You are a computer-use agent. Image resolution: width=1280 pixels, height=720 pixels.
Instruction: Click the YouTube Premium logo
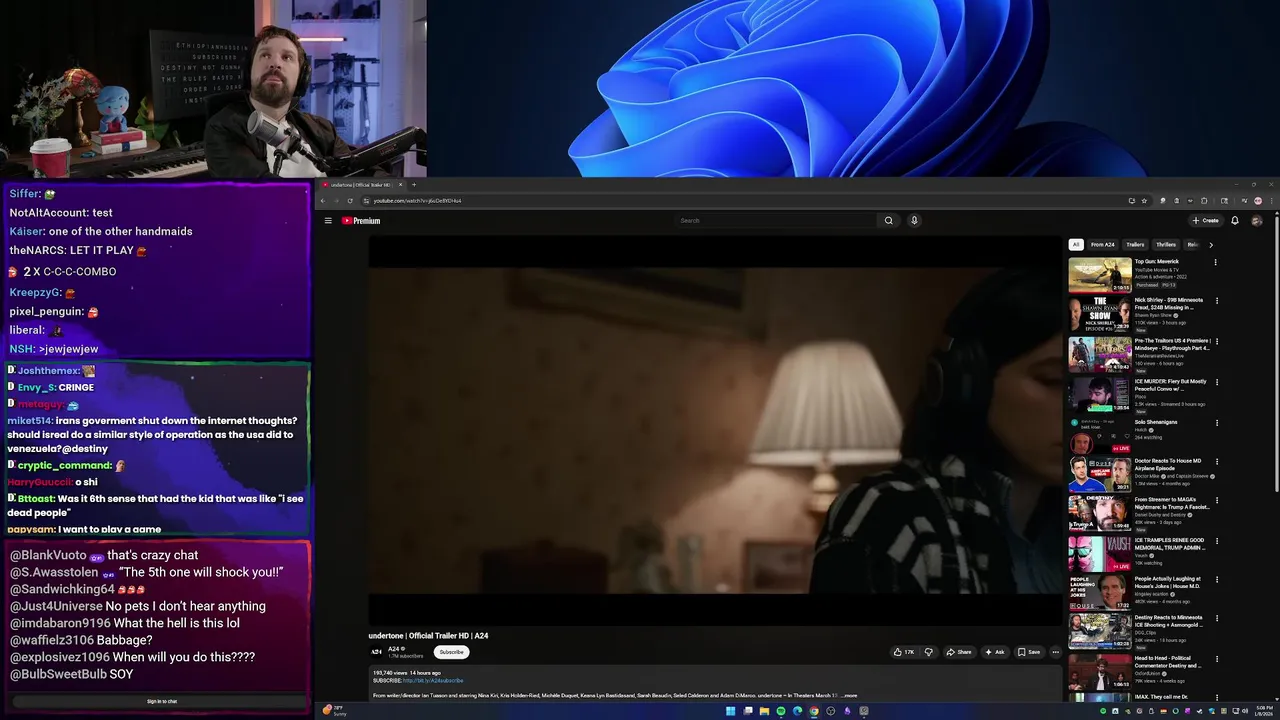[x=361, y=221]
